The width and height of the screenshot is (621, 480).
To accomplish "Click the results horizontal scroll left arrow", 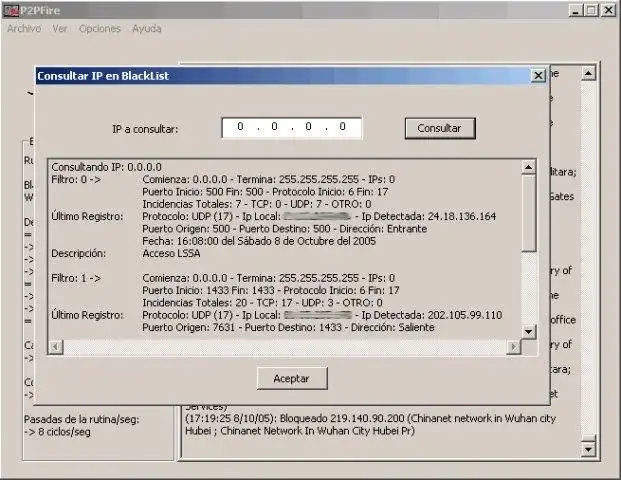I will tap(55, 347).
